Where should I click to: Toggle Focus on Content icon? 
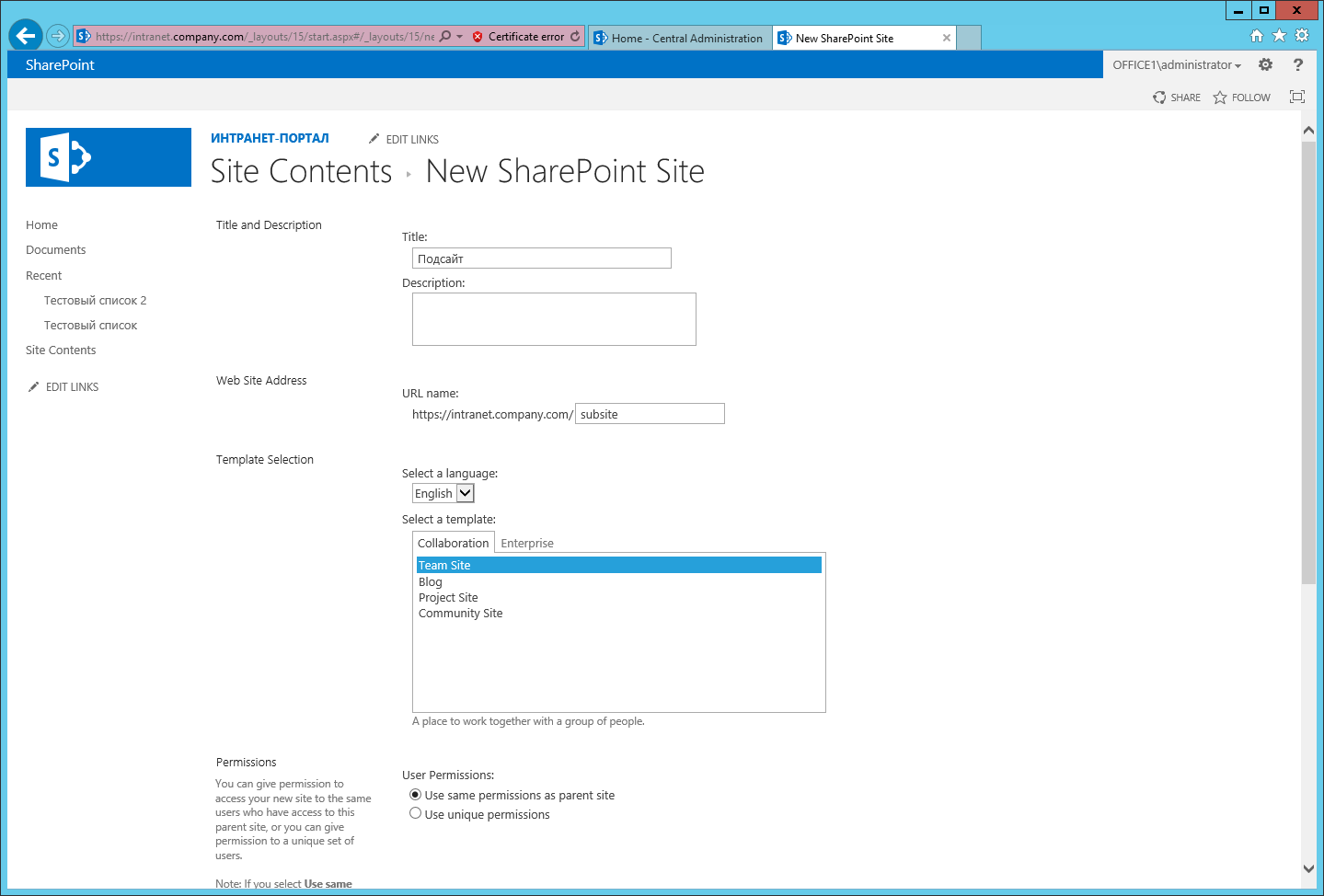tap(1297, 97)
